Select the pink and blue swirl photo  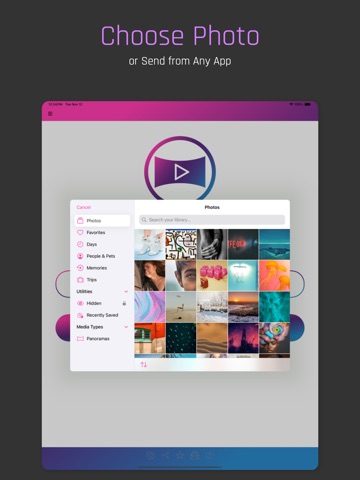(x=150, y=307)
